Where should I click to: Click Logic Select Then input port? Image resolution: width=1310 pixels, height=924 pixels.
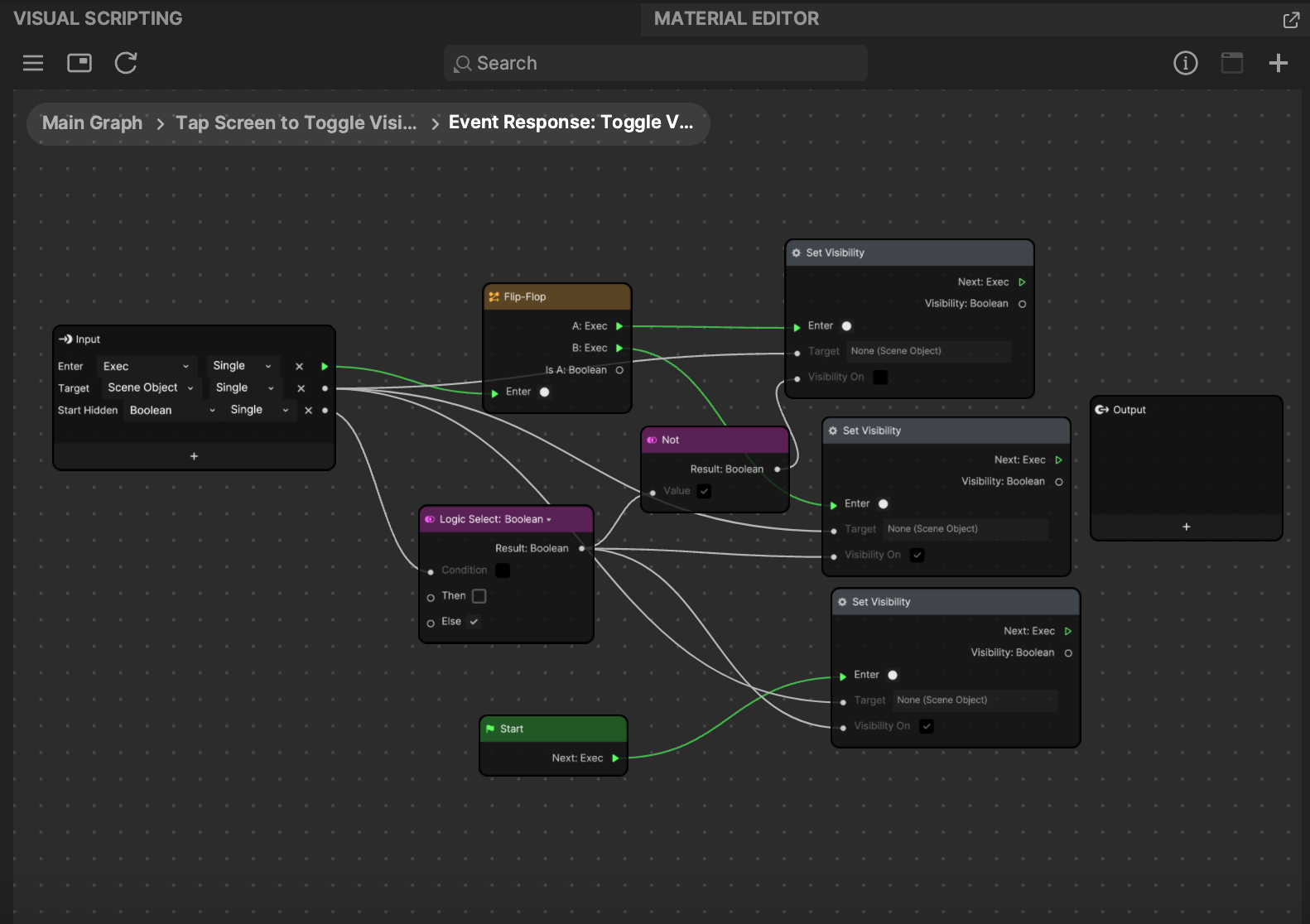click(431, 597)
